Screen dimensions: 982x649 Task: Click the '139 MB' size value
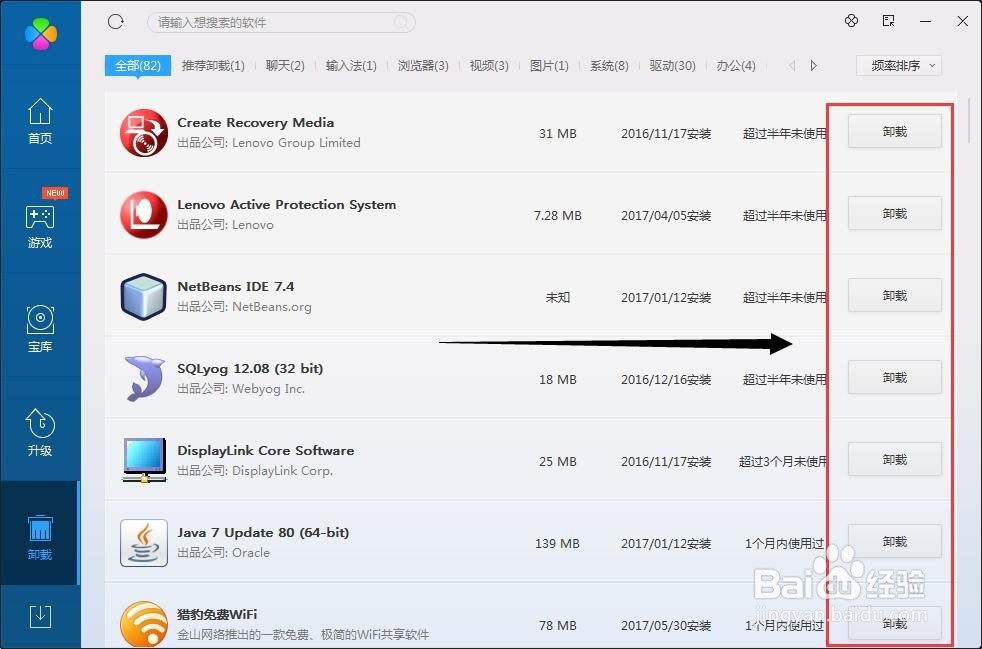pyautogui.click(x=557, y=544)
